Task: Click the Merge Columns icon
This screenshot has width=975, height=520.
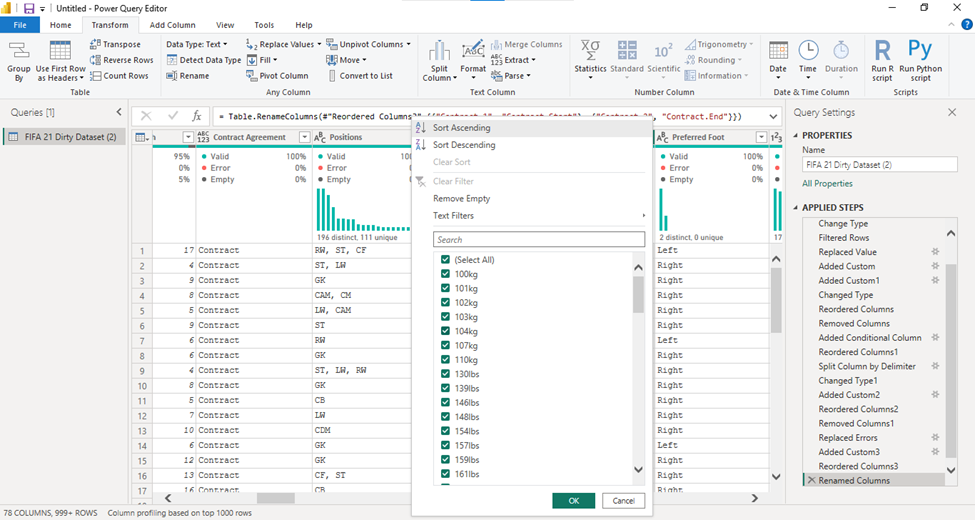Action: click(496, 44)
